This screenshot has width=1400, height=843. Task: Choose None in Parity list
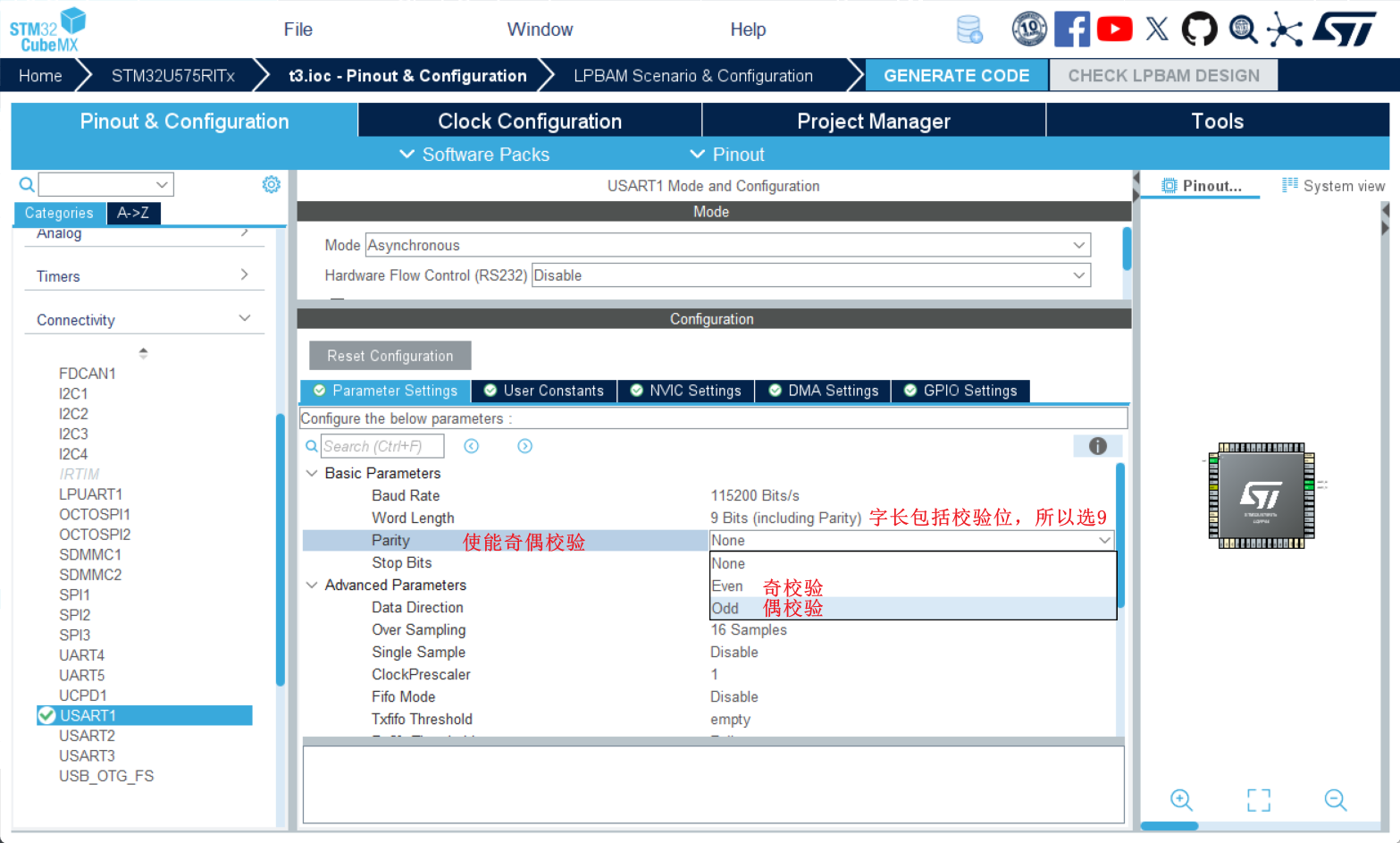912,563
